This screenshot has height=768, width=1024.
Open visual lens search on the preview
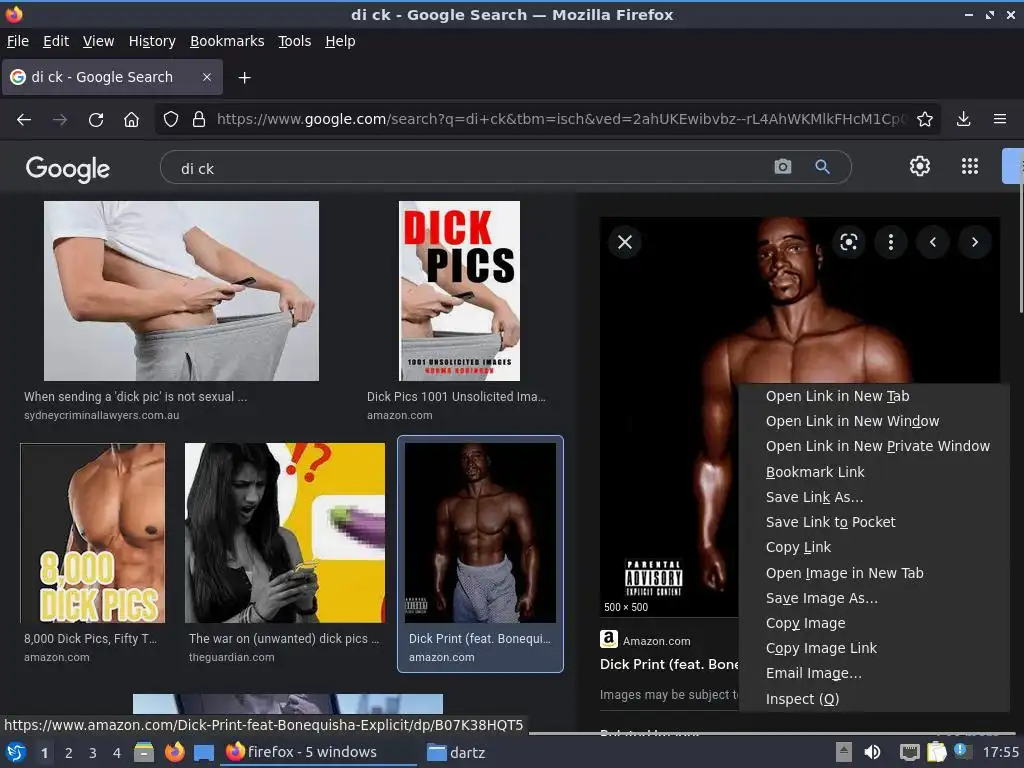click(x=848, y=242)
